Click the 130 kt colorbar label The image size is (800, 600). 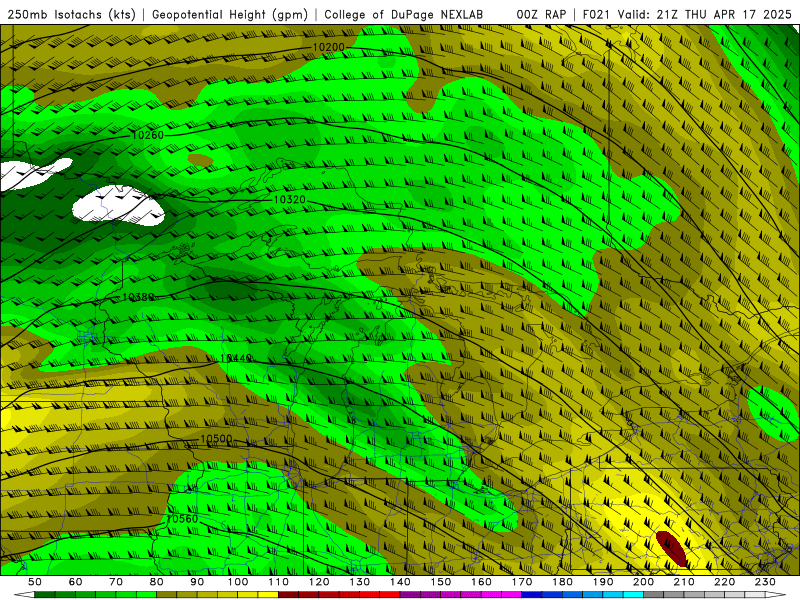coord(359,582)
